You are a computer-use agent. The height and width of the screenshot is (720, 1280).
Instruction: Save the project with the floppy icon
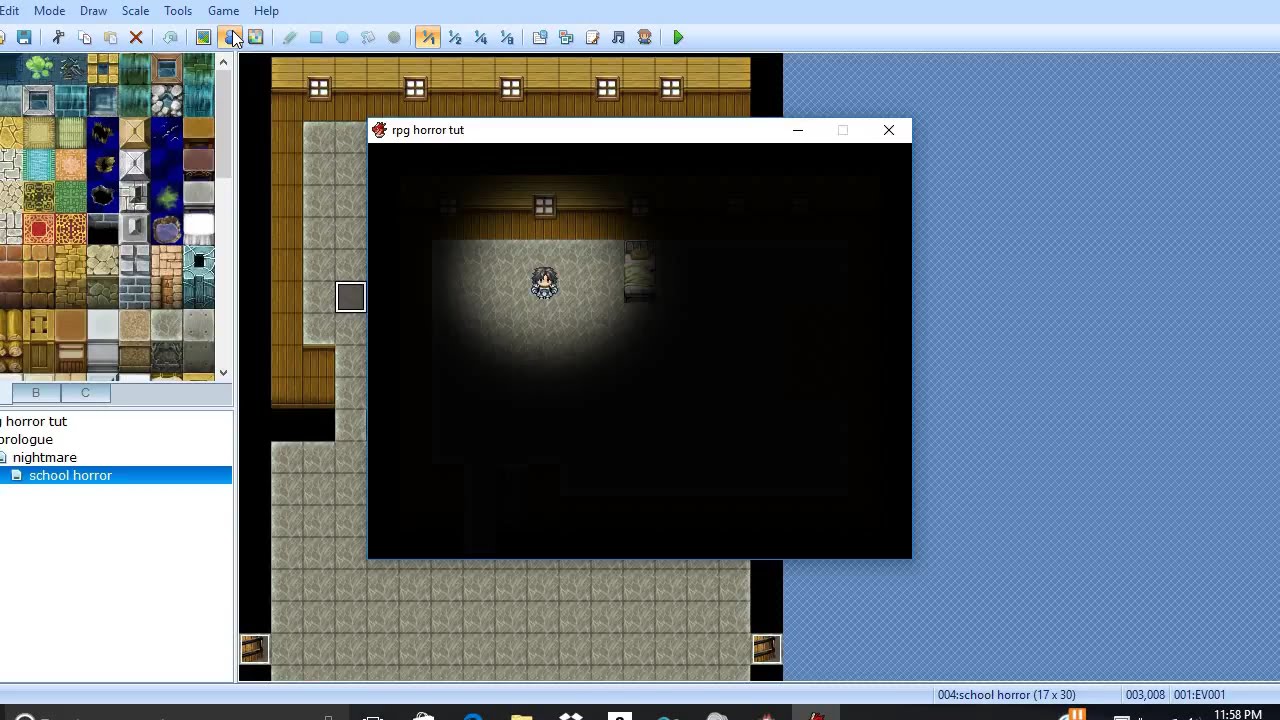click(x=24, y=38)
